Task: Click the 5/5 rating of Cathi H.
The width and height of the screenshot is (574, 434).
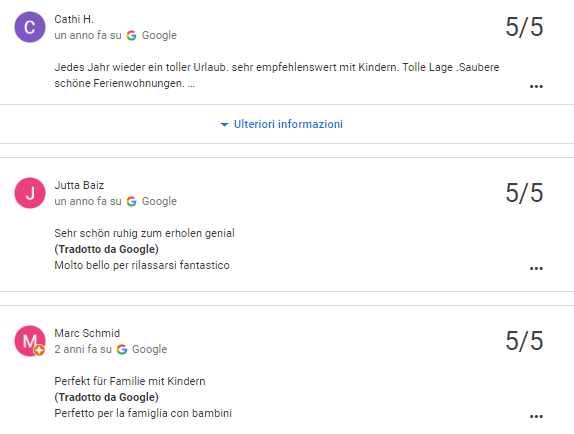Action: 524,27
